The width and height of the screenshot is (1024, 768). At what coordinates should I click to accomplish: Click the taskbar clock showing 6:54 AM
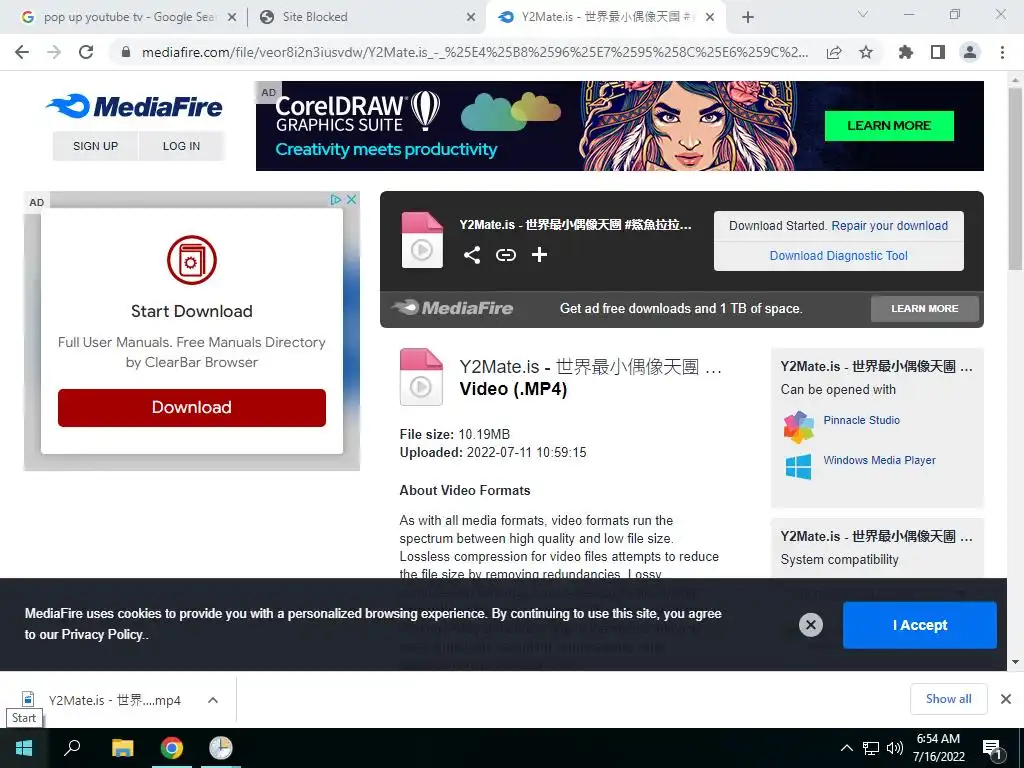pyautogui.click(x=938, y=748)
